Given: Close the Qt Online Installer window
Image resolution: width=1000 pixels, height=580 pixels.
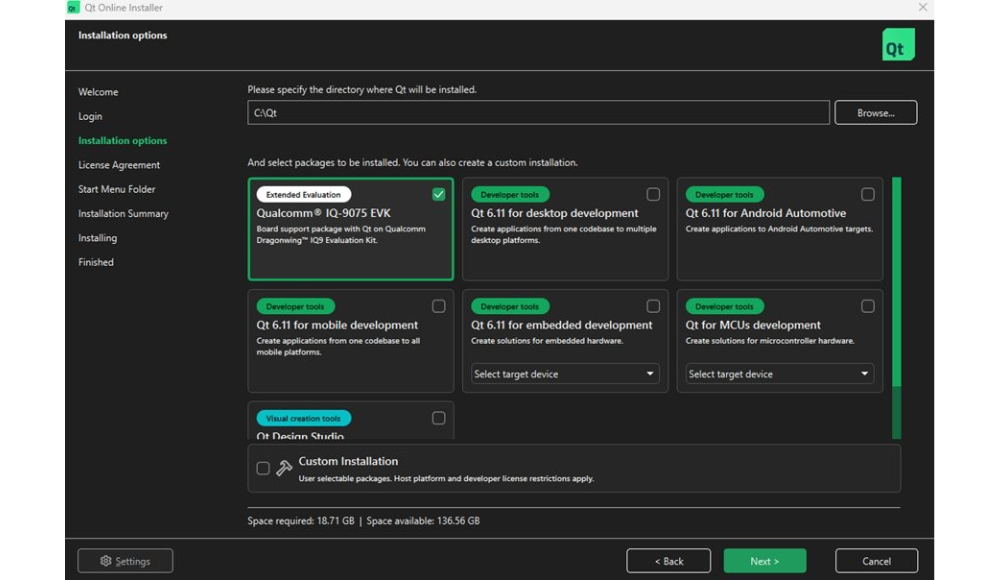Looking at the screenshot, I should click(x=923, y=8).
